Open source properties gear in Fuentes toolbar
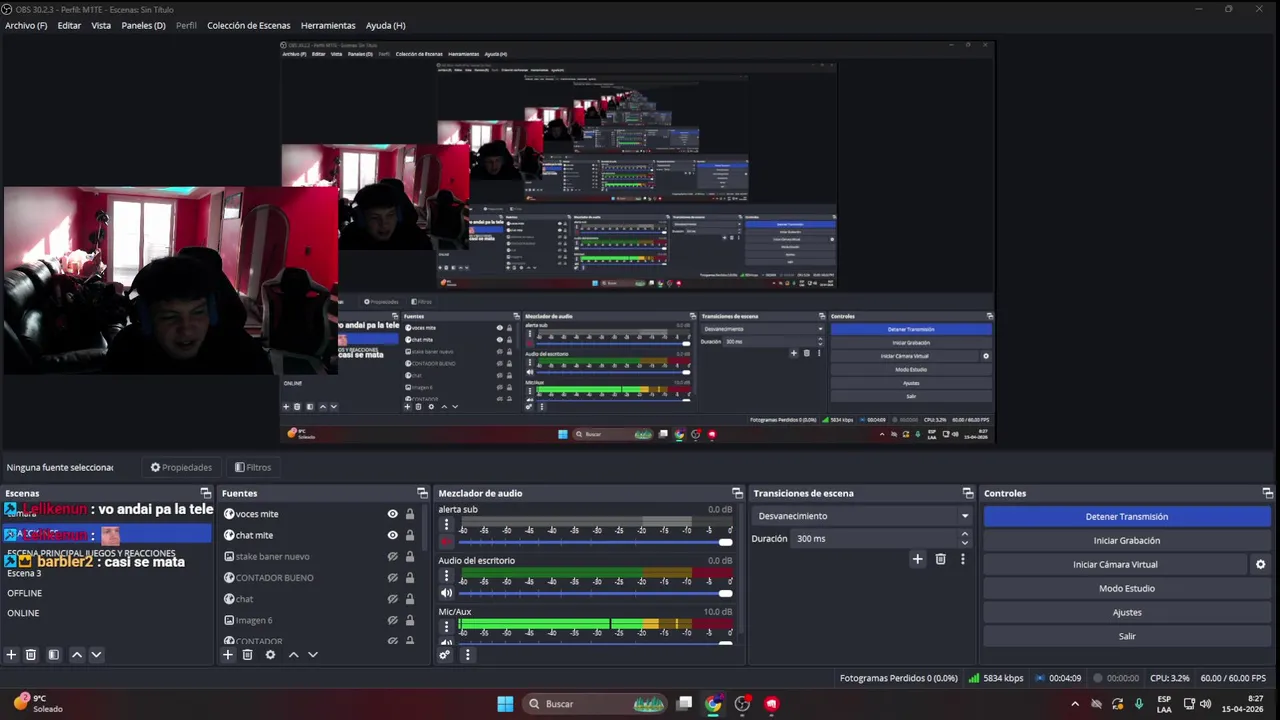Viewport: 1280px width, 720px height. [270, 655]
